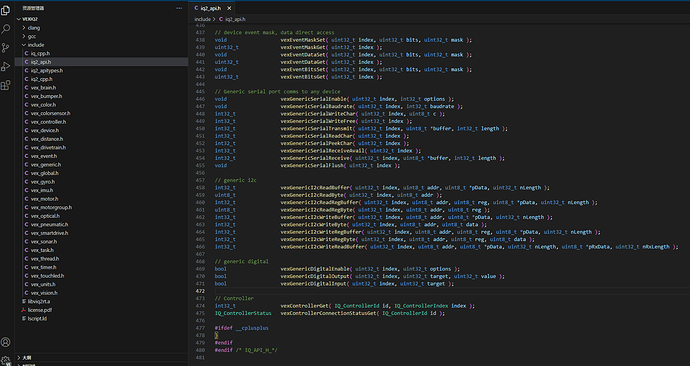This screenshot has width=690, height=366.
Task: Expand the clang folder
Action: 24,28
